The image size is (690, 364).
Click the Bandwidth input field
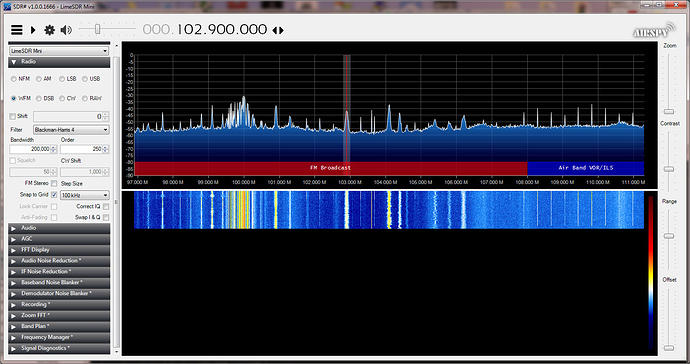33,149
